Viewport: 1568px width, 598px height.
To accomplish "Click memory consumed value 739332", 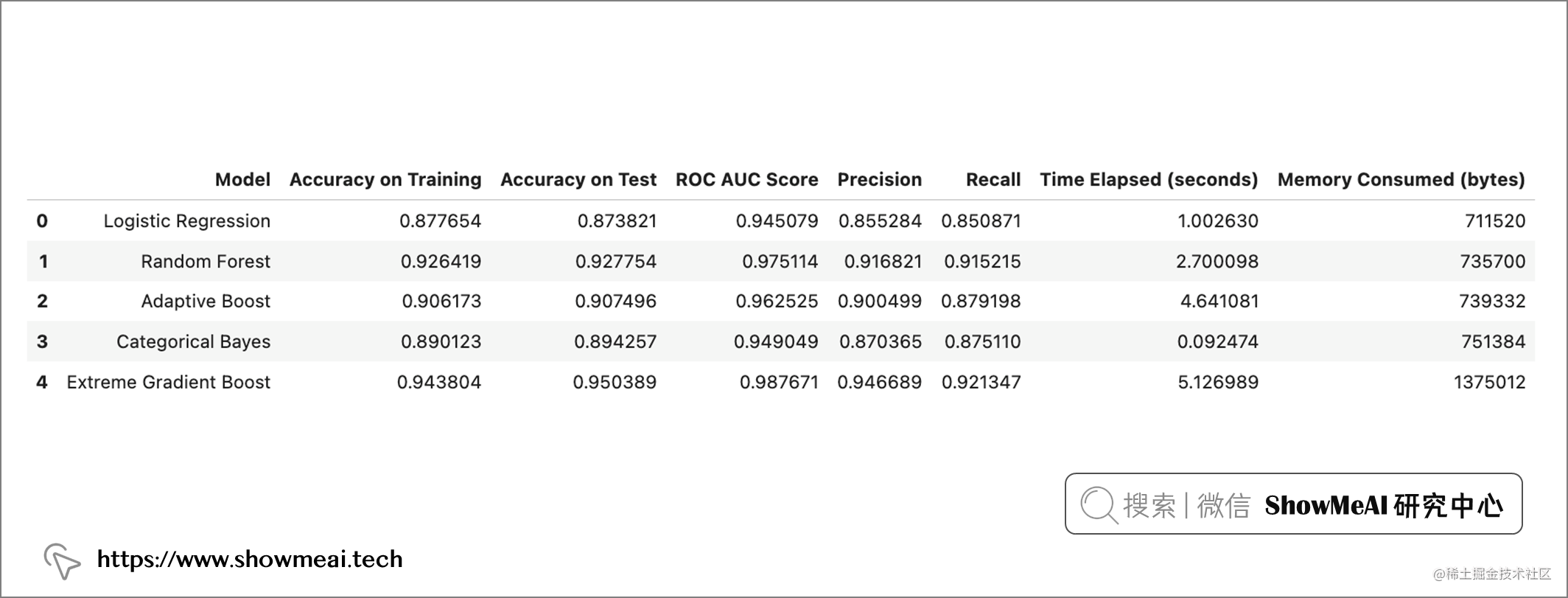I will tap(1492, 301).
